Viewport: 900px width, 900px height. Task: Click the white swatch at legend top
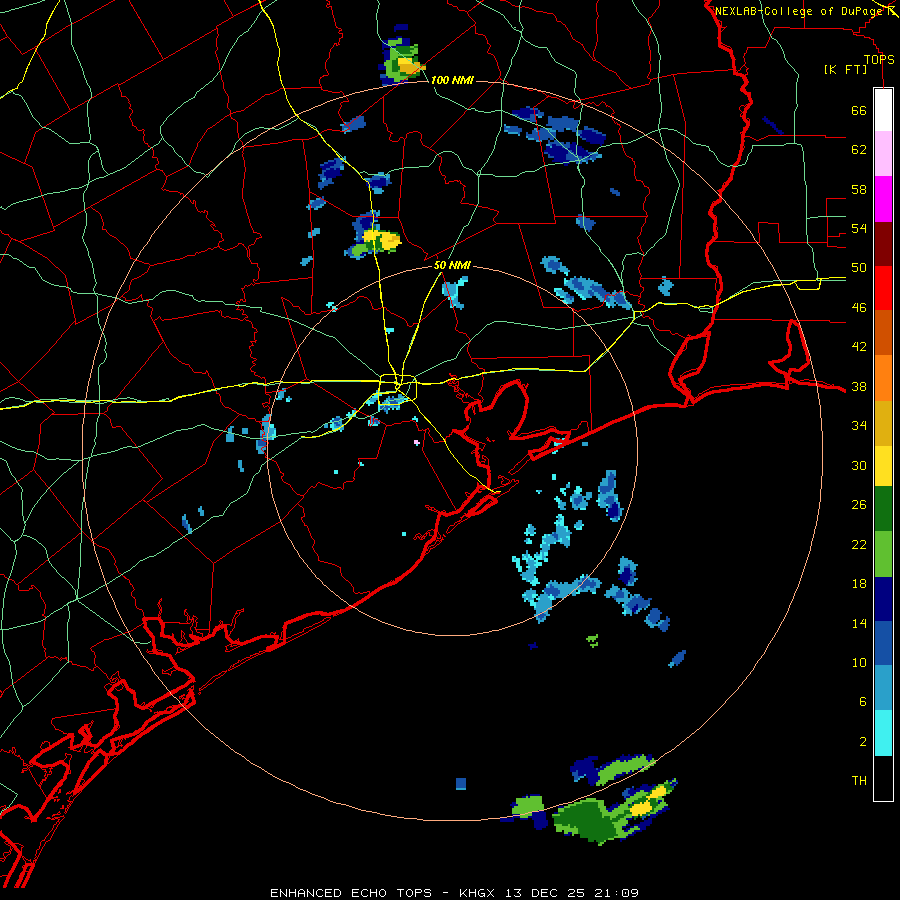coord(883,110)
